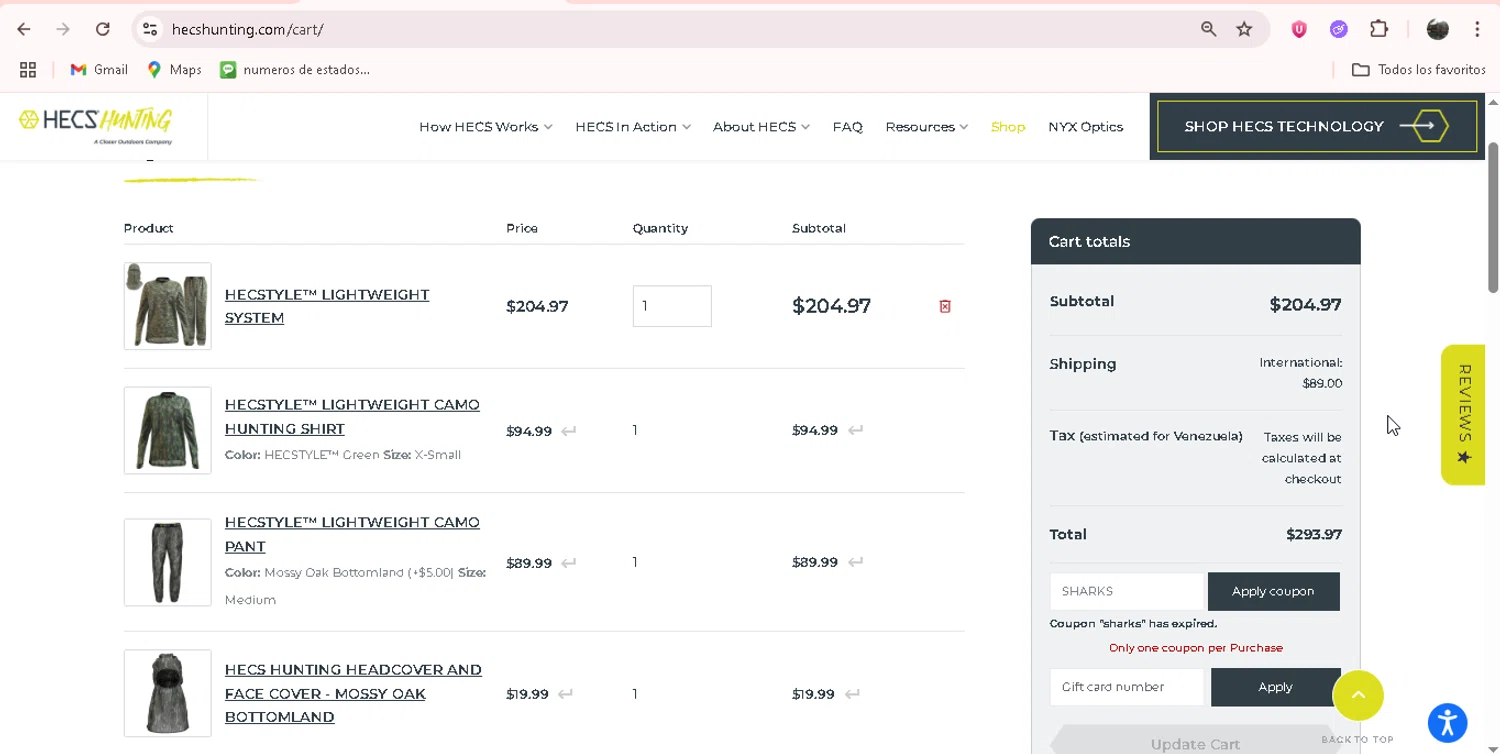Viewport: 1500px width, 754px height.
Task: Click the page vertical scrollbar
Action: (x=1493, y=216)
